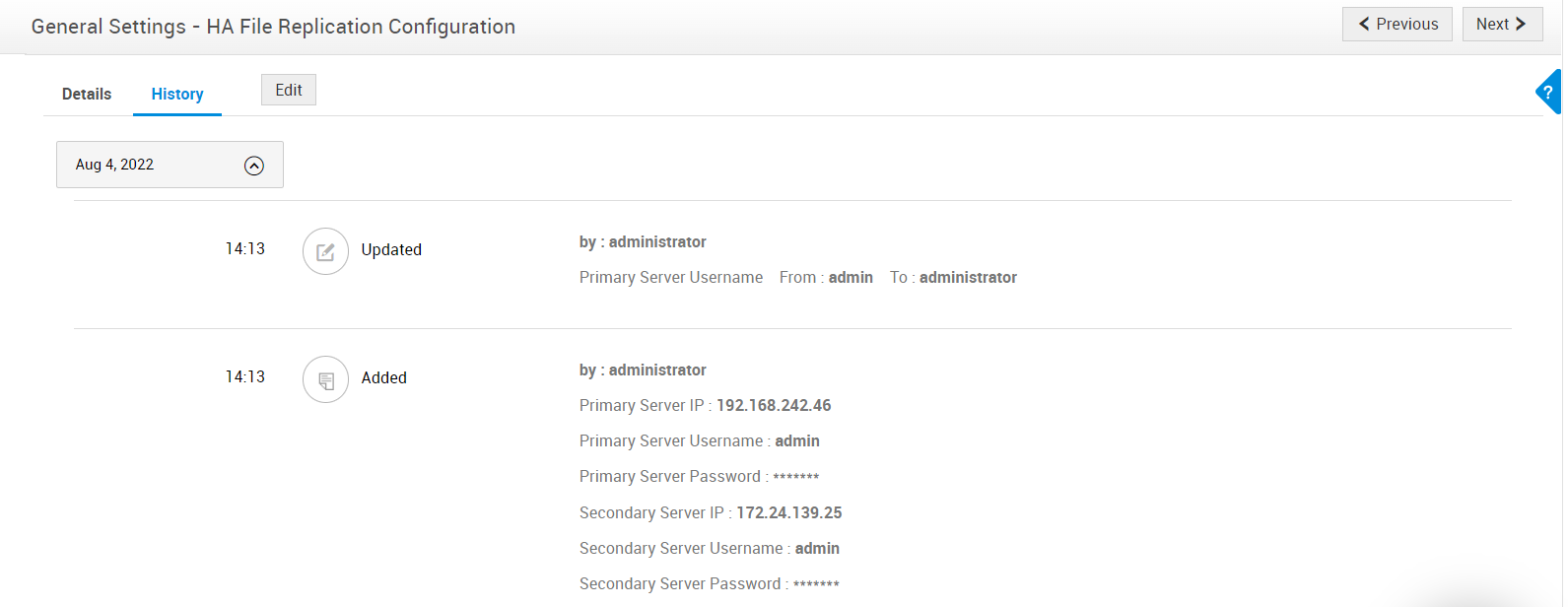The image size is (1568, 607).
Task: Click 'by : administrator' in the Updated entry
Action: (x=643, y=241)
